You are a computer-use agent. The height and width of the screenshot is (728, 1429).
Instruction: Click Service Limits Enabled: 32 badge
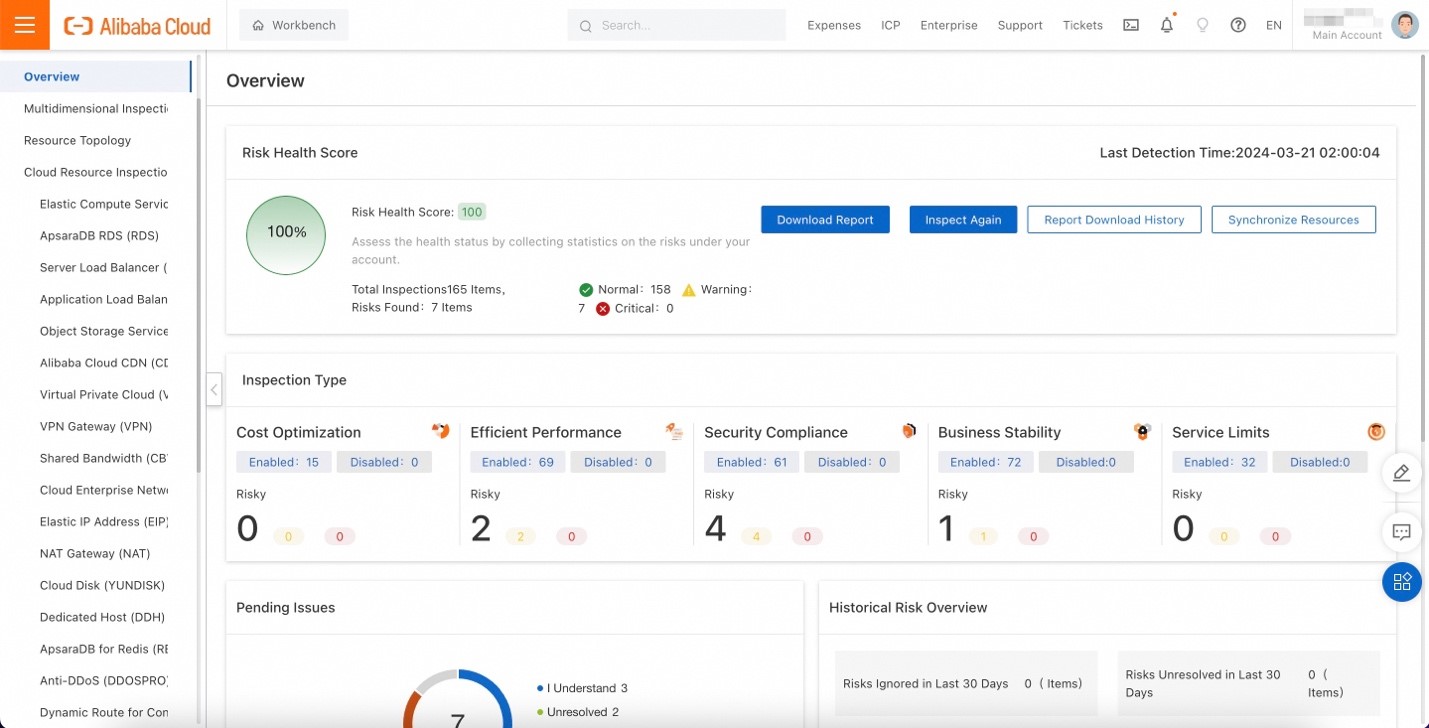[x=1220, y=462]
